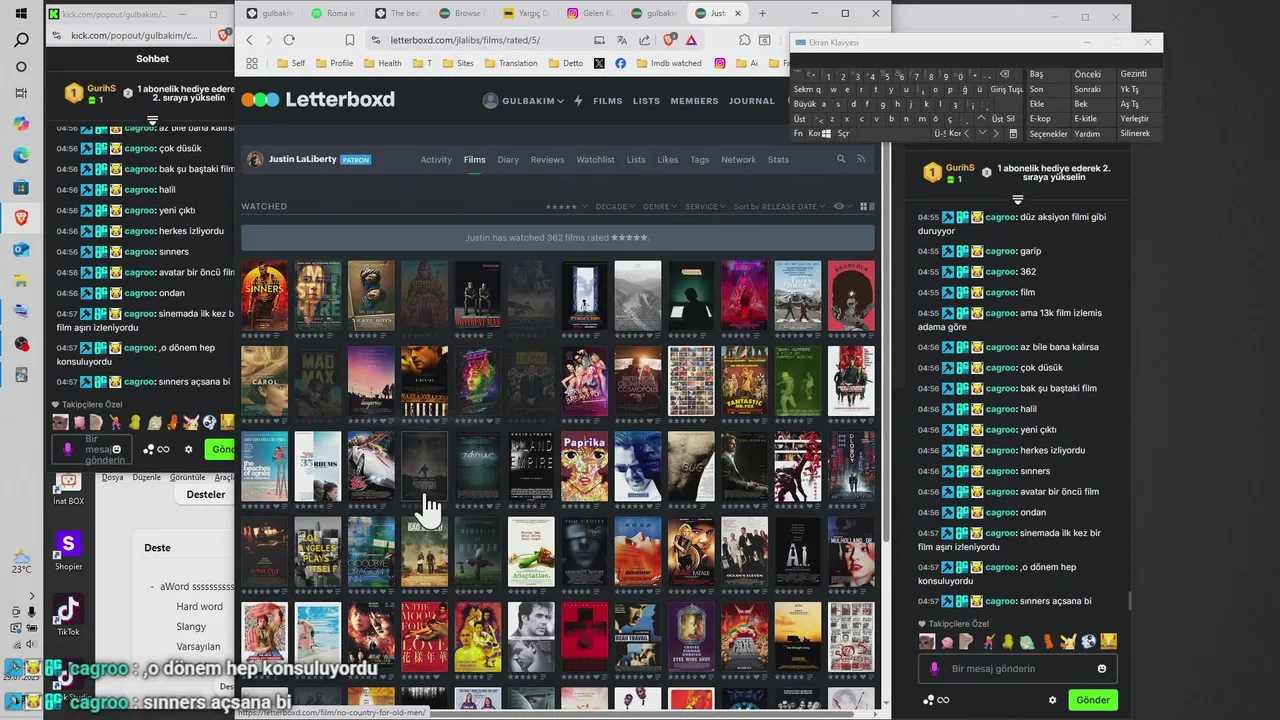This screenshot has height=720, width=1280.
Task: Open the Reviews tab on profile
Action: (x=547, y=160)
